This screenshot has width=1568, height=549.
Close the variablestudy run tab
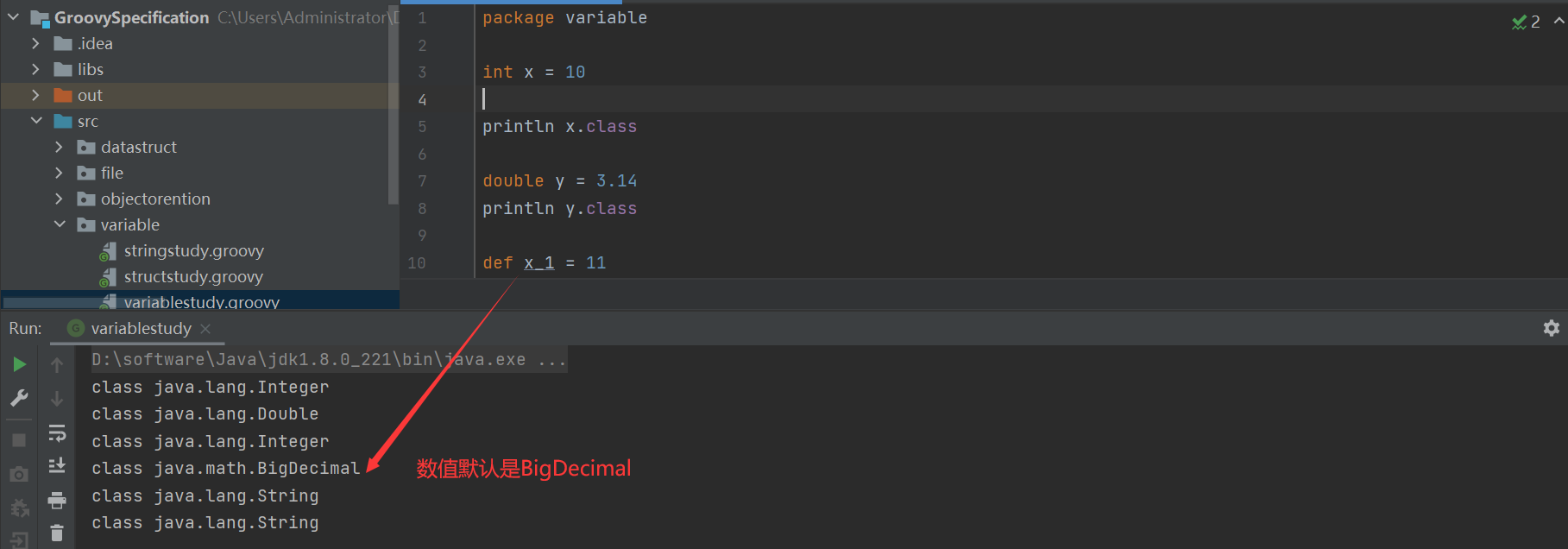205,329
